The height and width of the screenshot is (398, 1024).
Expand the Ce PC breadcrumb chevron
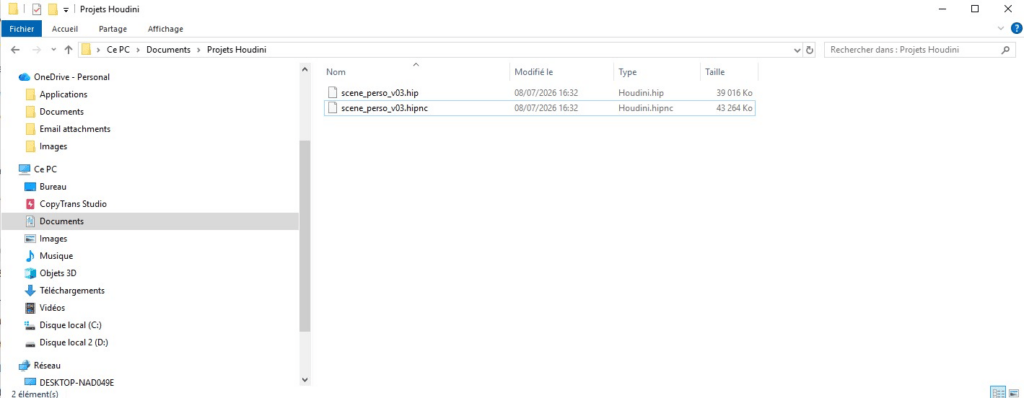98,50
